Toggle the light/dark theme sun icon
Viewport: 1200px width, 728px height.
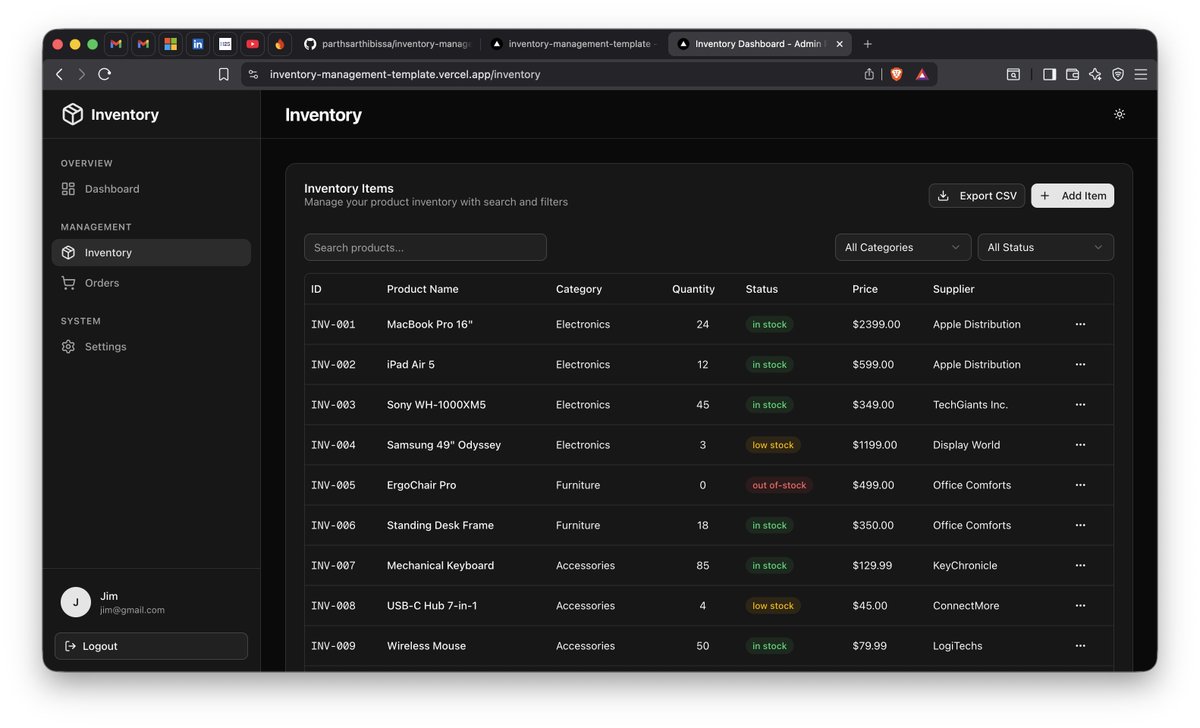pyautogui.click(x=1119, y=114)
